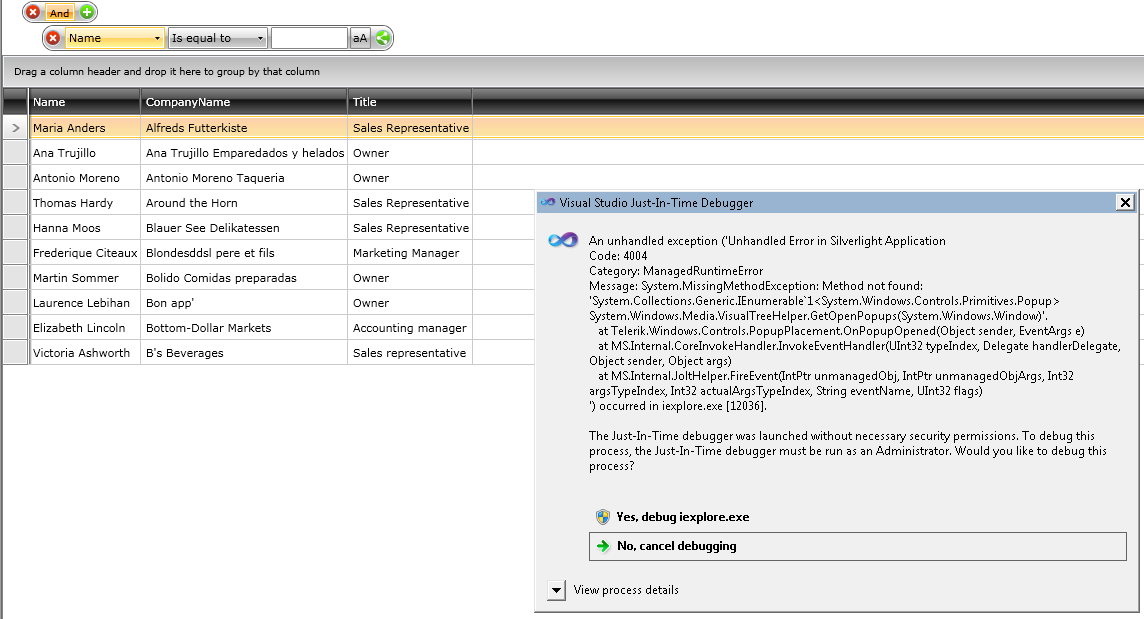
Task: Click the green arrow beside No cancel
Action: tap(603, 546)
